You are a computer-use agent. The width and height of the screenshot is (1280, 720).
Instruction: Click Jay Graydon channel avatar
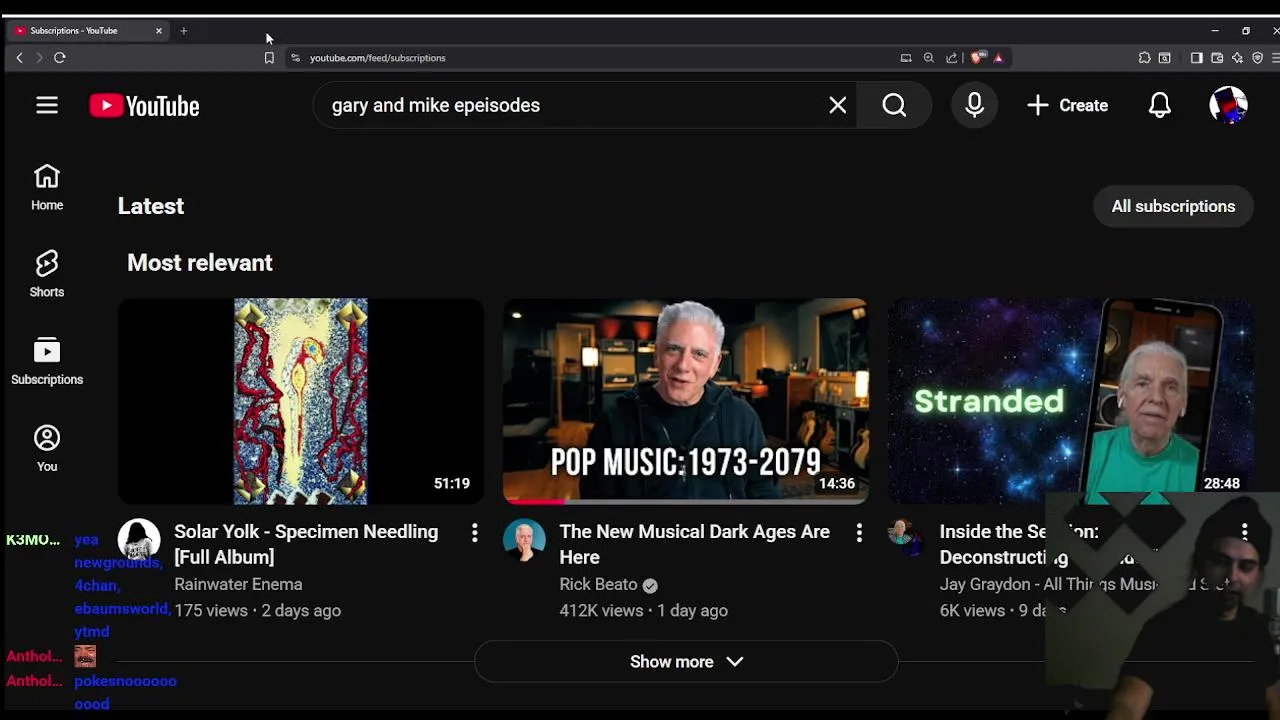(906, 536)
